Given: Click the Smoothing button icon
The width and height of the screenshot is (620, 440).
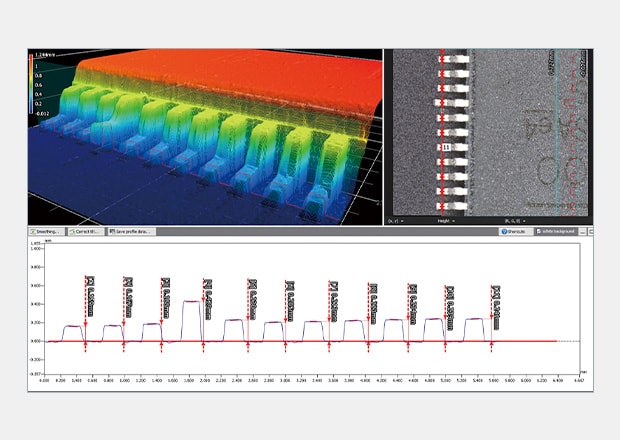Looking at the screenshot, I should click(34, 231).
